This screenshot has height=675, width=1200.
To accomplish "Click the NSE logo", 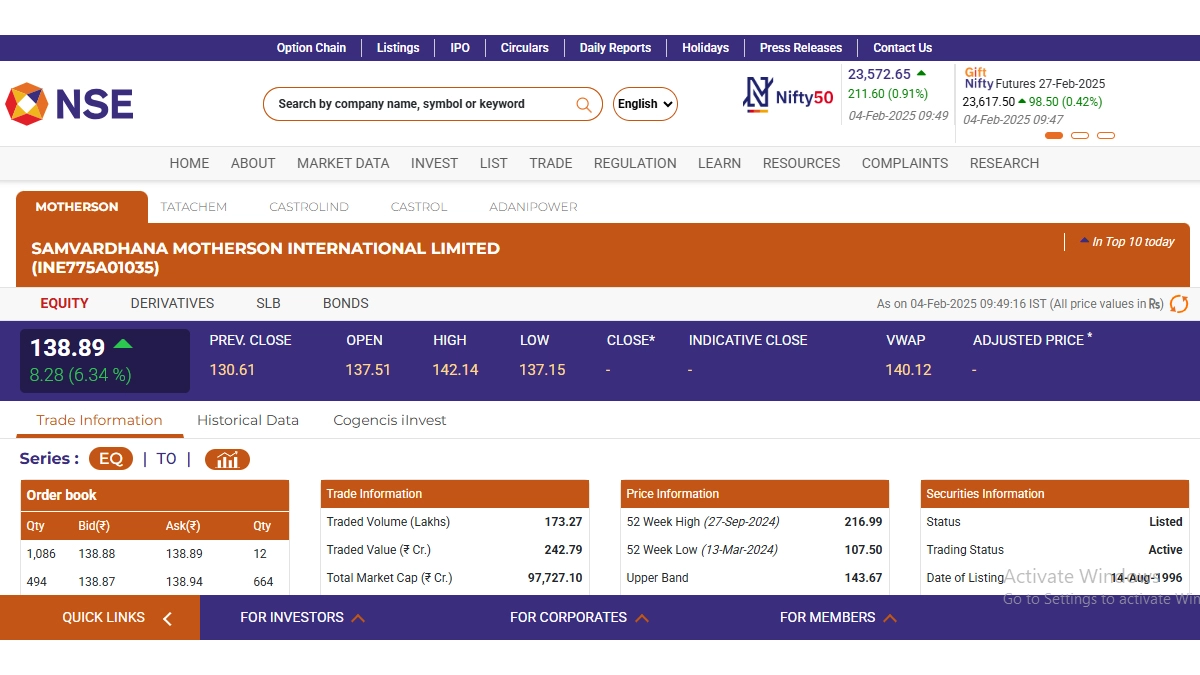I will click(69, 104).
